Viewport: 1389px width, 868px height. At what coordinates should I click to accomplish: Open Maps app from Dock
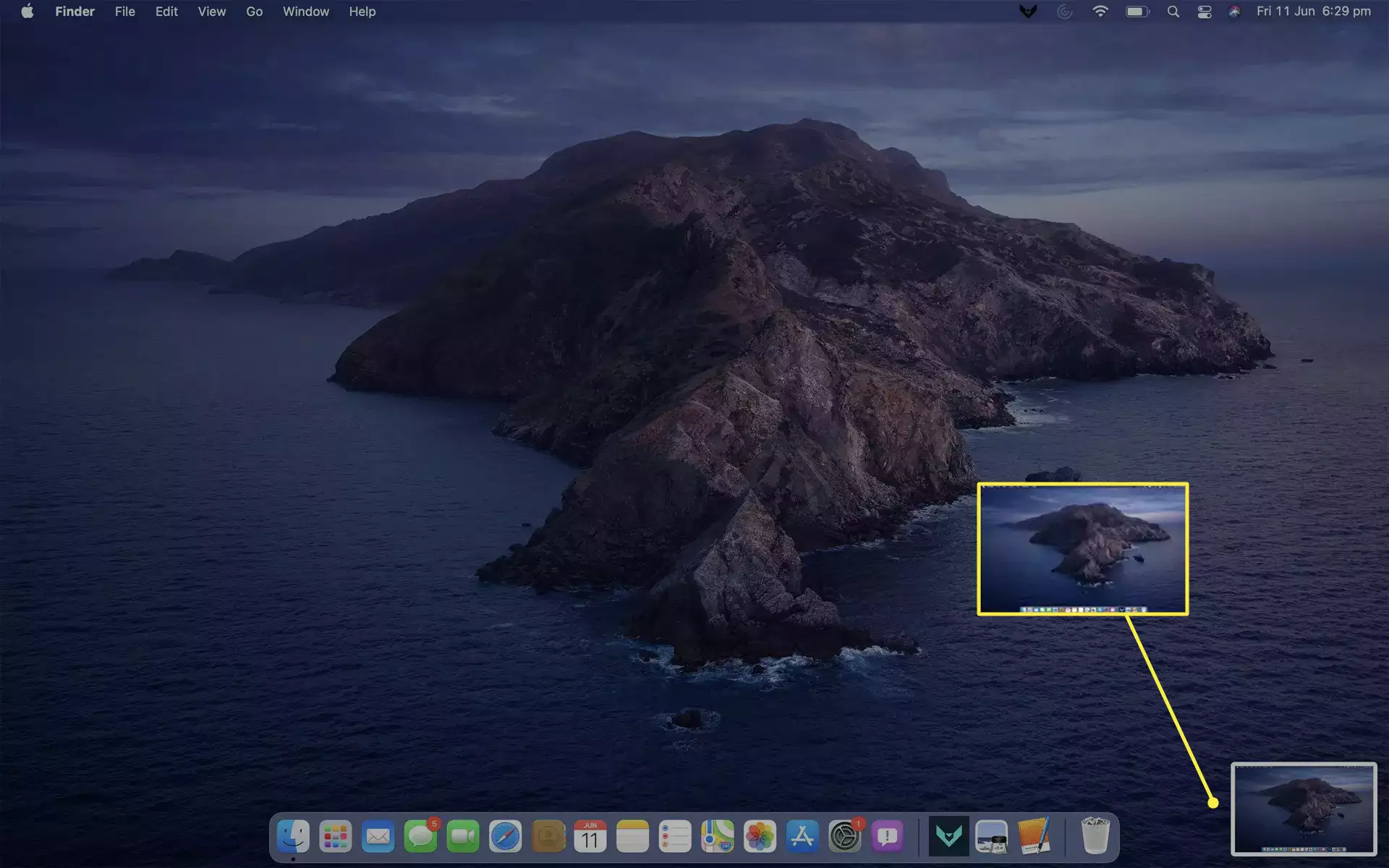718,837
